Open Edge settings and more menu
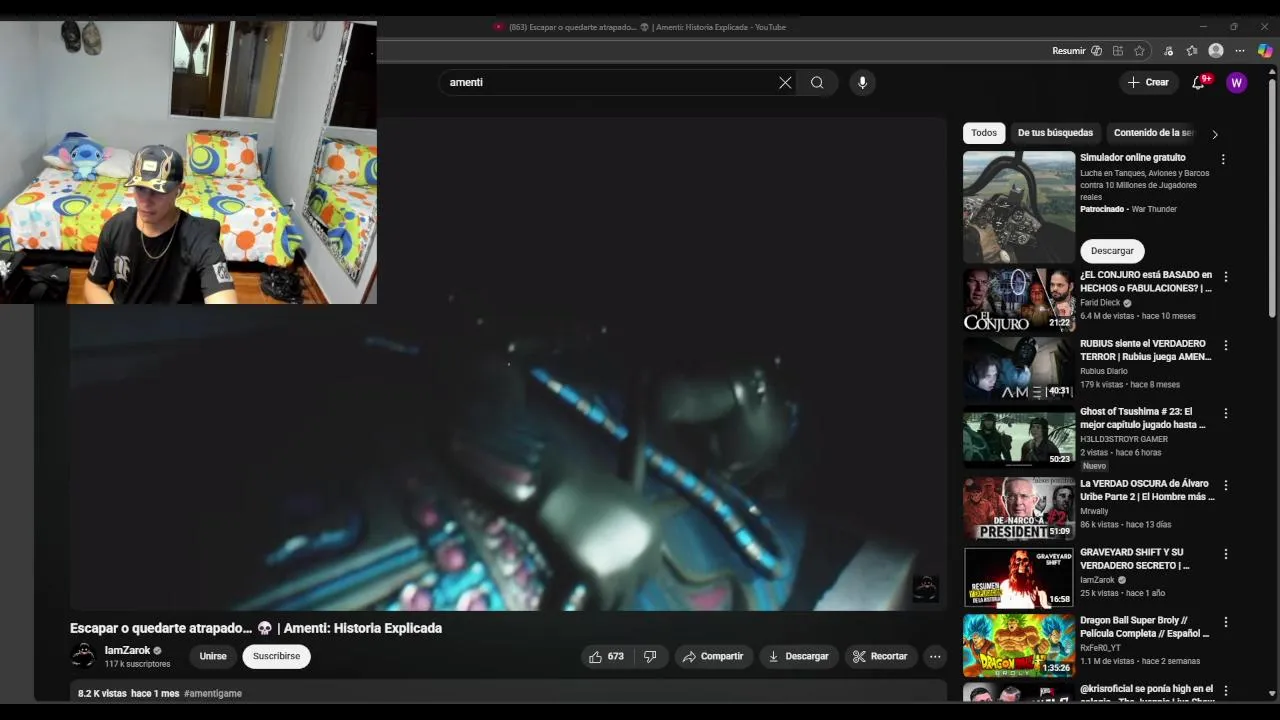The width and height of the screenshot is (1280, 720). pyautogui.click(x=1240, y=51)
